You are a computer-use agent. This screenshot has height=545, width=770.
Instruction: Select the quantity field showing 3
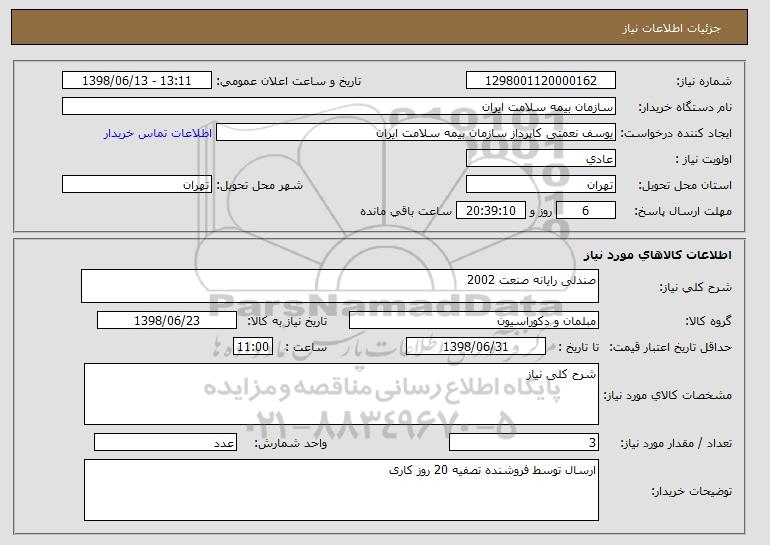pos(524,442)
